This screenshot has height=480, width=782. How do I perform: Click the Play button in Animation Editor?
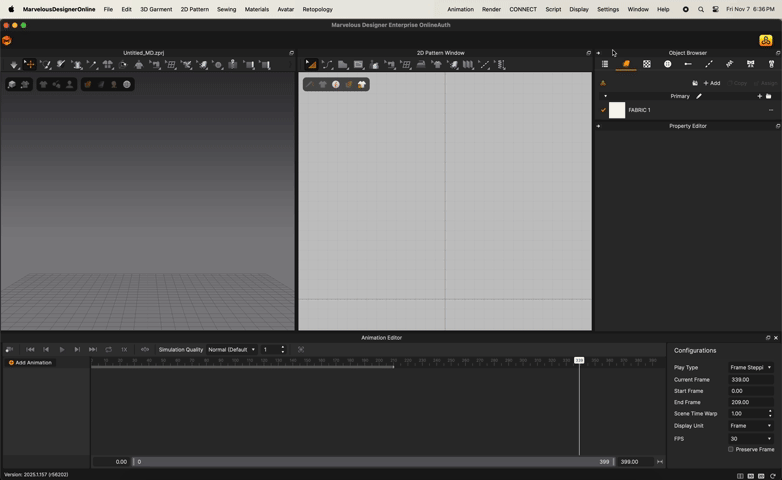62,350
